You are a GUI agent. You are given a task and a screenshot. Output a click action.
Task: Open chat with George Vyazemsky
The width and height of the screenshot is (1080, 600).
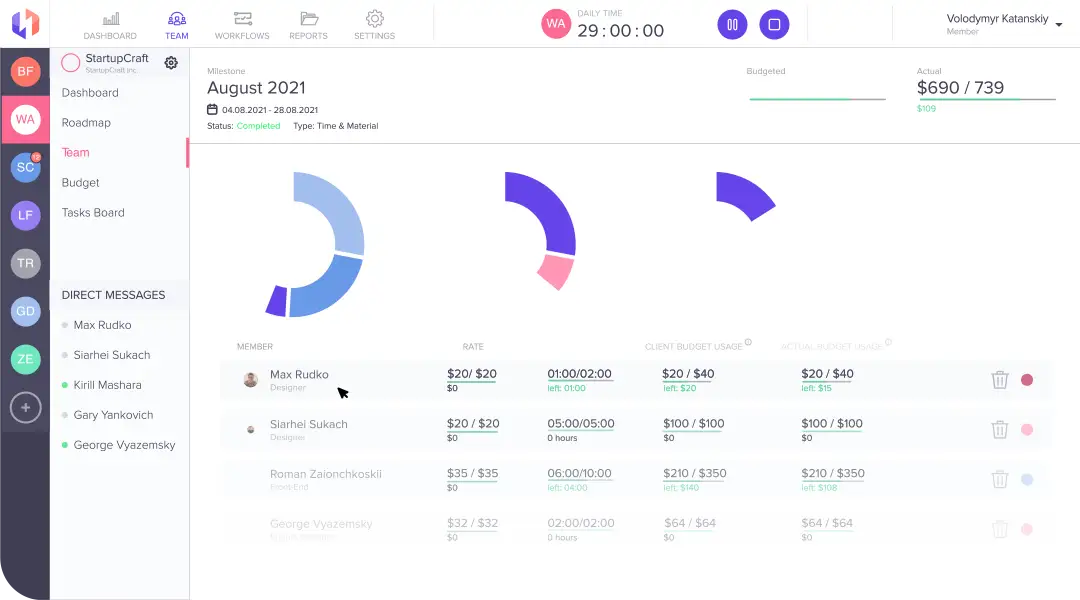click(x=124, y=445)
